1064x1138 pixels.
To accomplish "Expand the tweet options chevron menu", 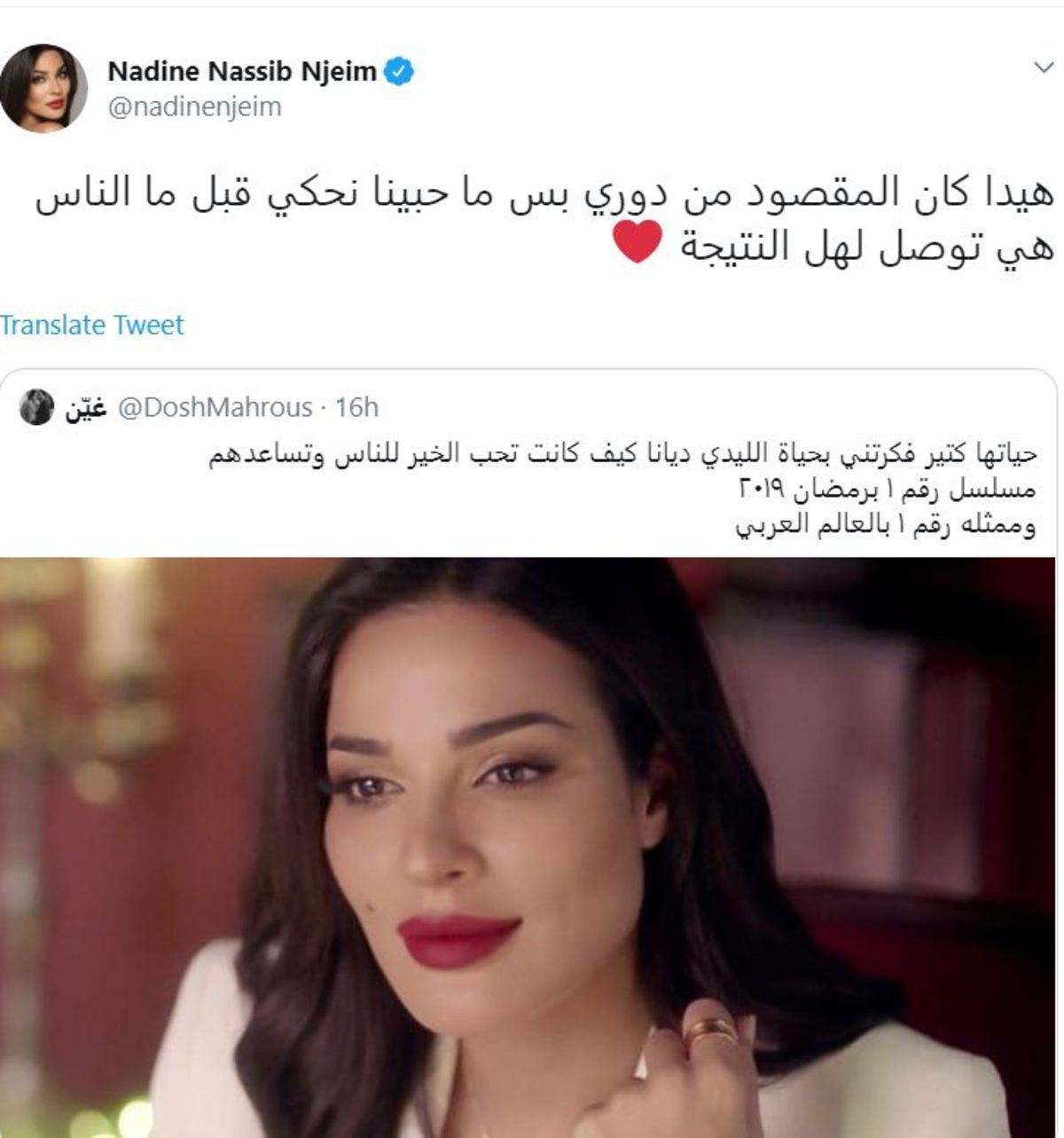I will pos(1043,67).
